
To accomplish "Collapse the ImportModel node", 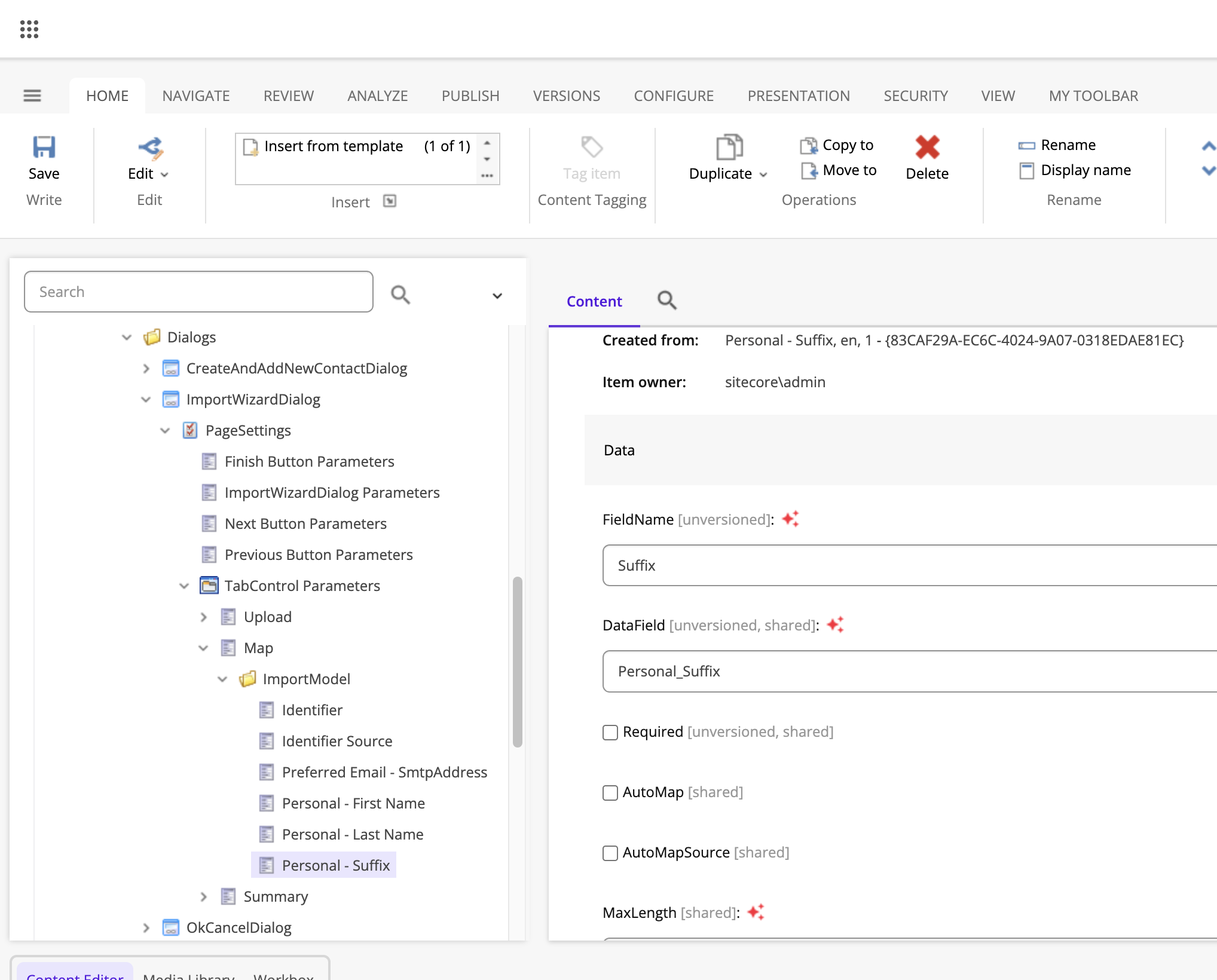I will click(222, 679).
